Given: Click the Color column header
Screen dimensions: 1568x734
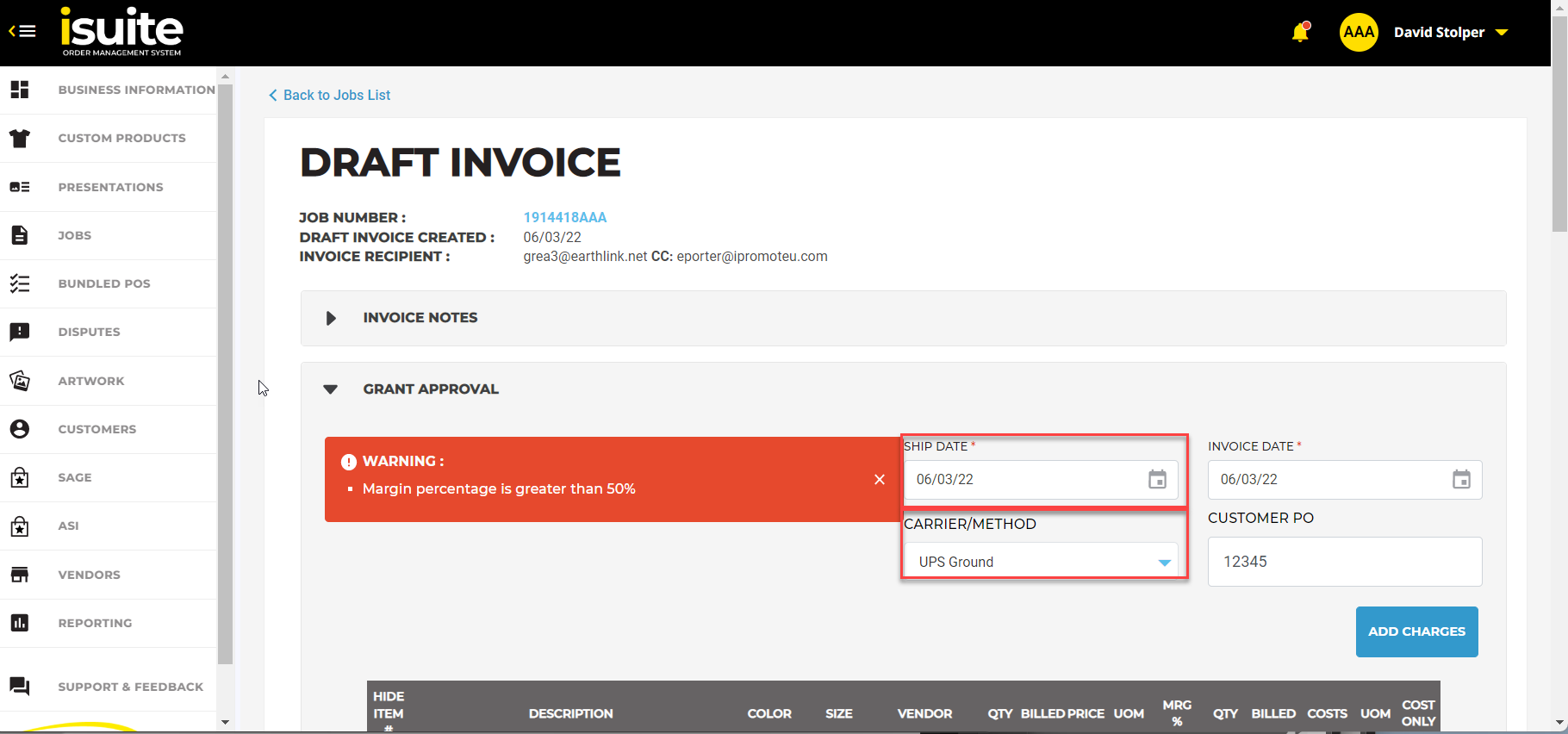Looking at the screenshot, I should (769, 713).
